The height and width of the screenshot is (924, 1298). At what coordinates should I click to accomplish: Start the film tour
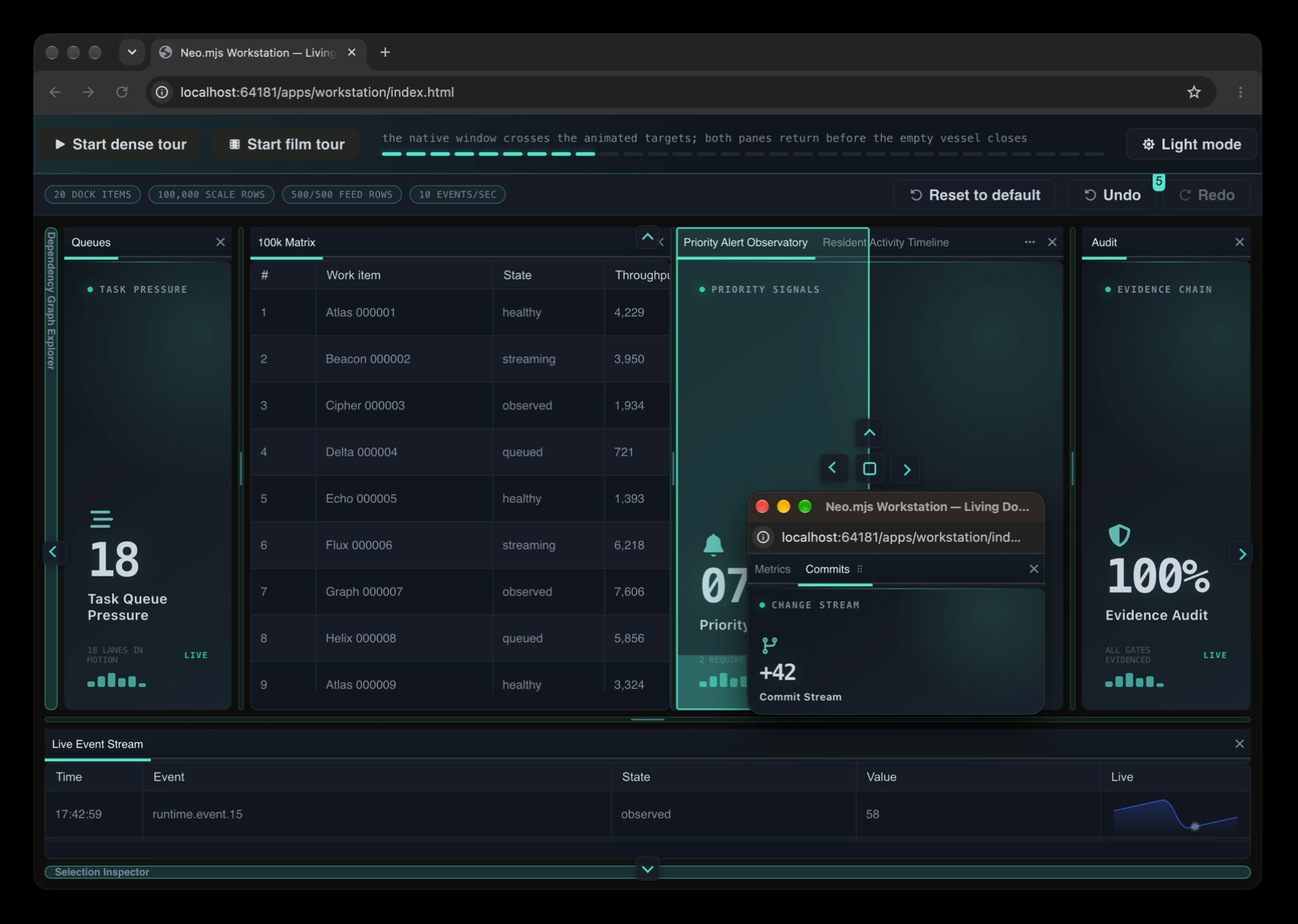(x=287, y=144)
